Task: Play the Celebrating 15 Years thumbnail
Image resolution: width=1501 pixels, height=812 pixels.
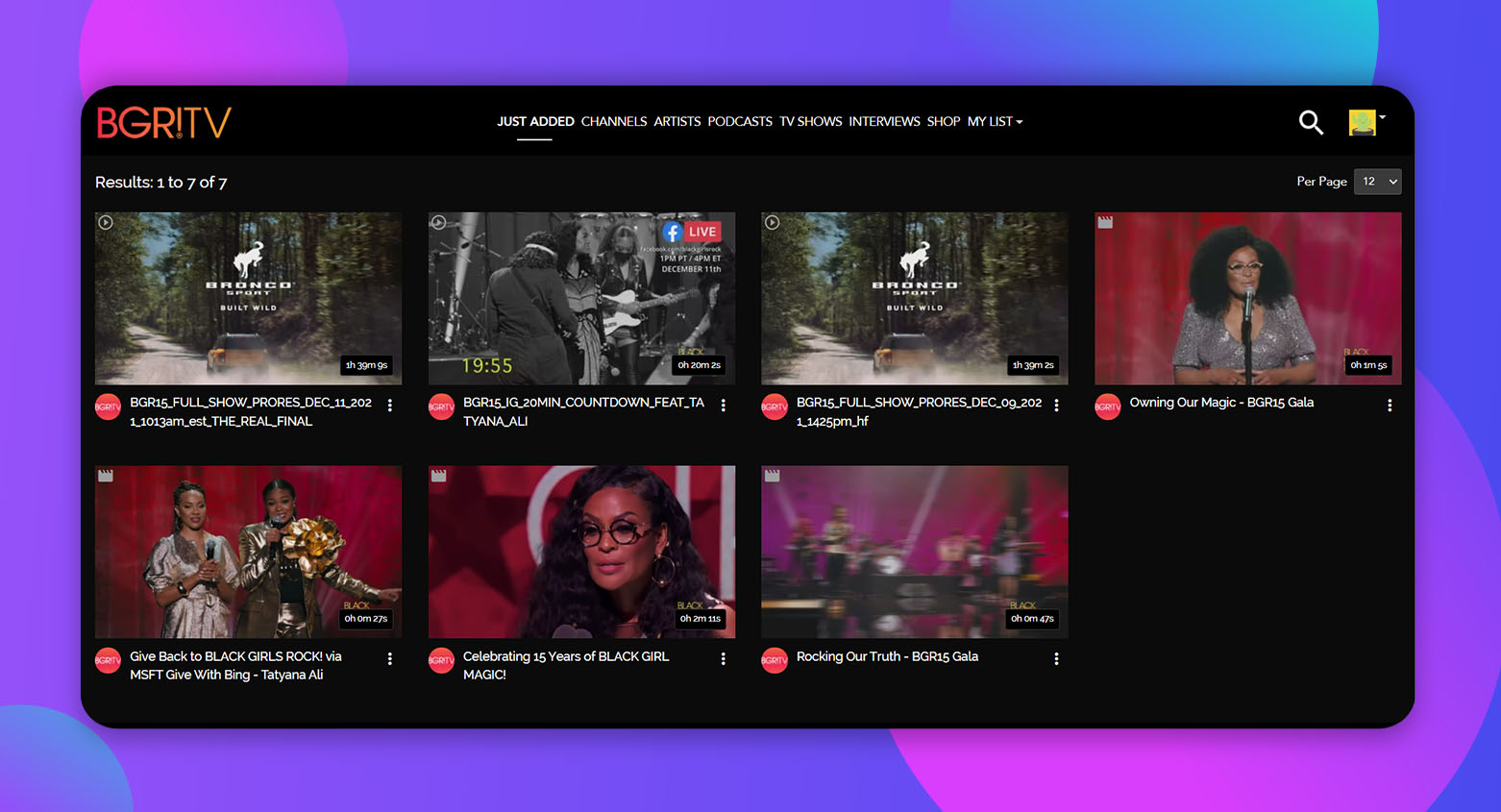Action: coord(581,552)
